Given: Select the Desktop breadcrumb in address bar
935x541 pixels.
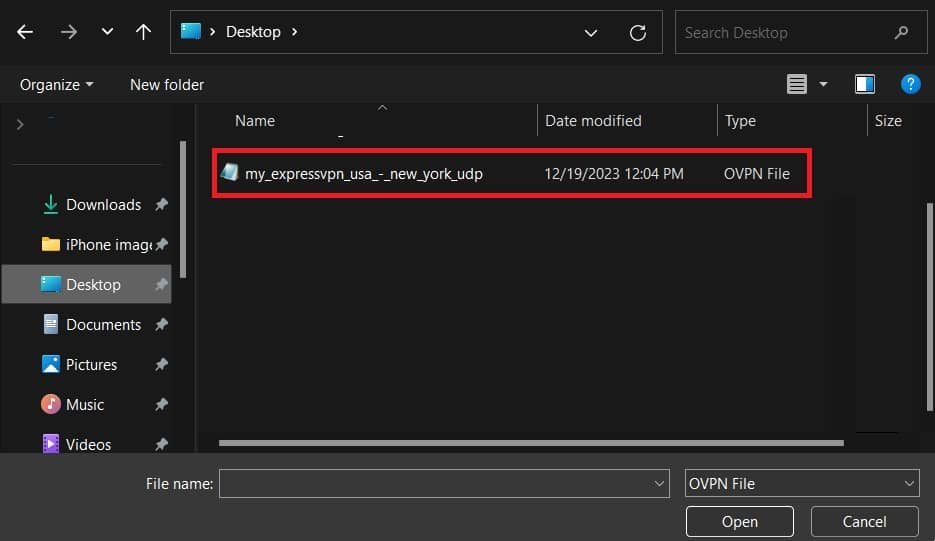Looking at the screenshot, I should (253, 32).
